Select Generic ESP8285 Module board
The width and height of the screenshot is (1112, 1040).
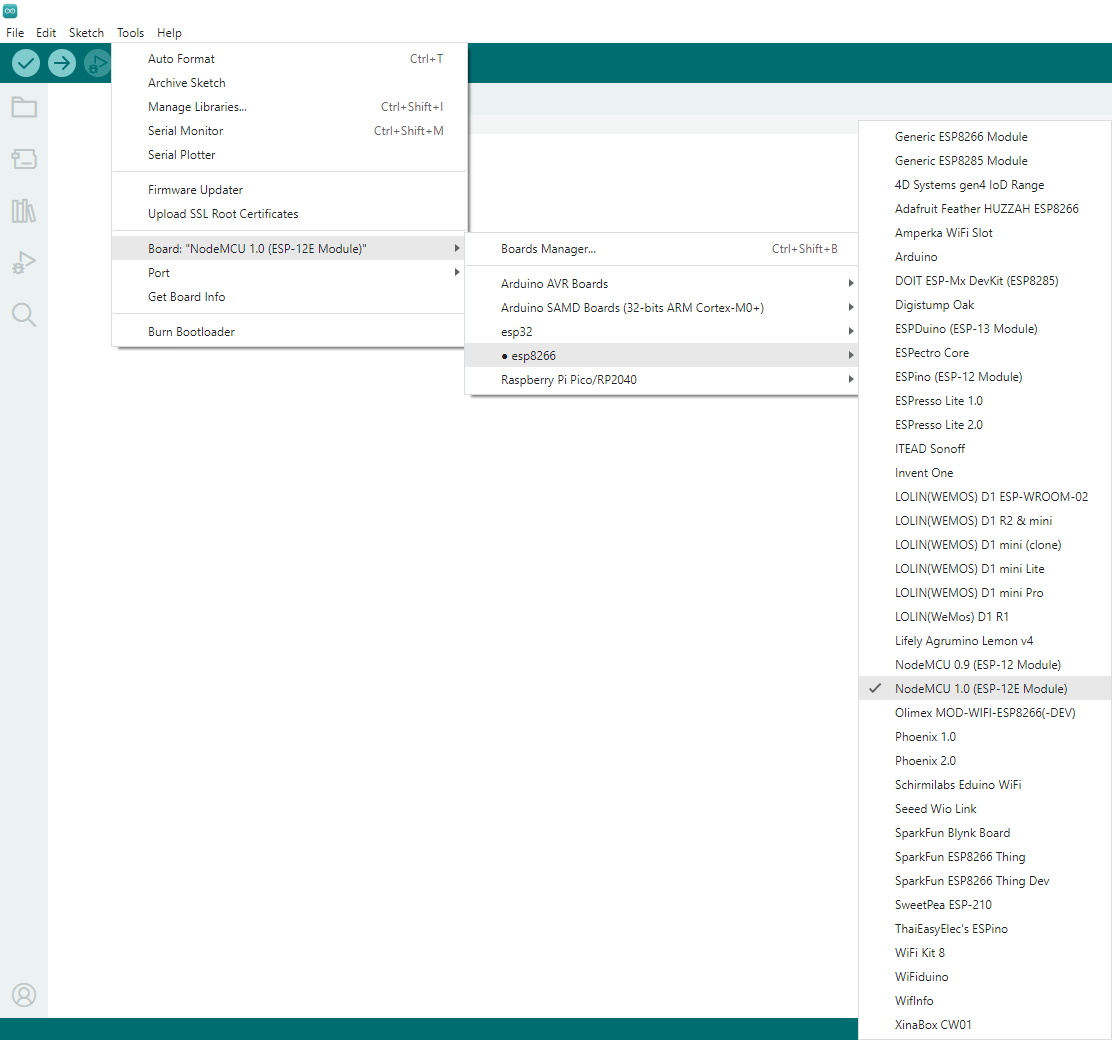point(985,161)
